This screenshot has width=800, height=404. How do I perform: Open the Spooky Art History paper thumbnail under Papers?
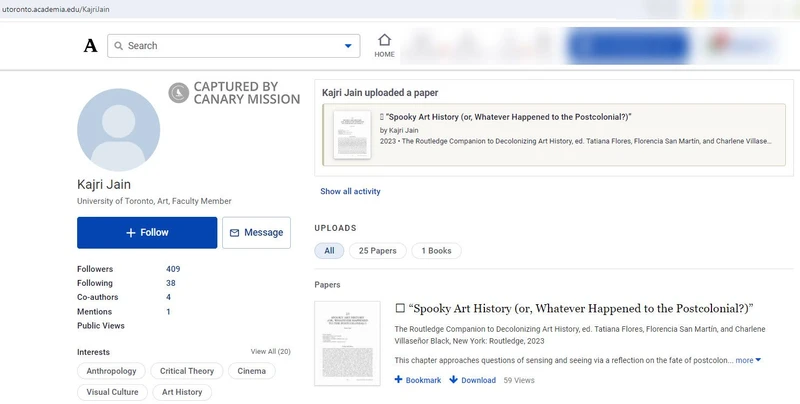(347, 343)
